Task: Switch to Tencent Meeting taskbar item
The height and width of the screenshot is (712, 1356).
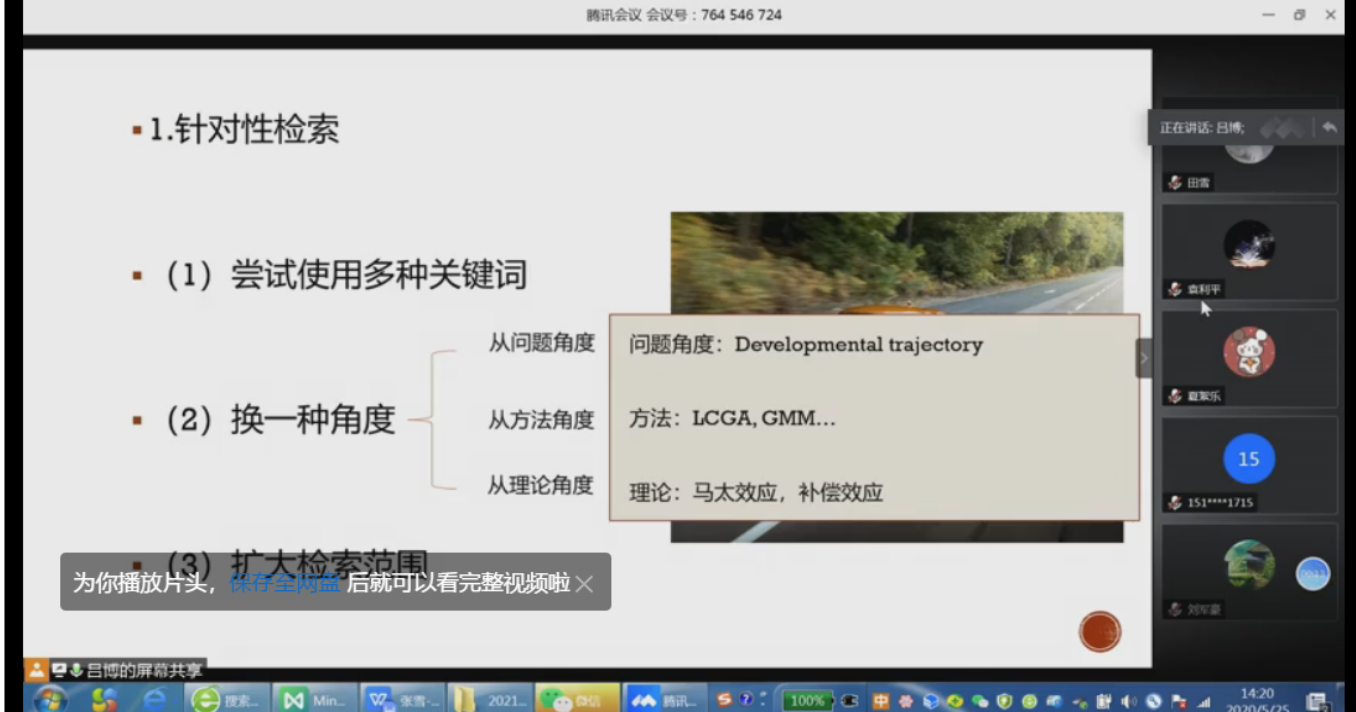Action: click(665, 700)
